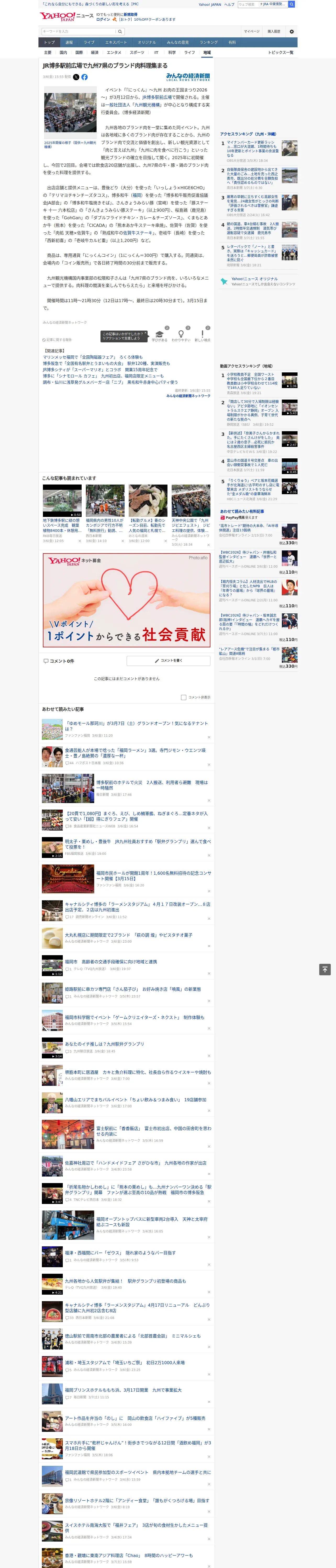Click the Yahoo!ニュース オリジナル fish icon
Image resolution: width=336 pixels, height=1568 pixels.
tap(225, 281)
